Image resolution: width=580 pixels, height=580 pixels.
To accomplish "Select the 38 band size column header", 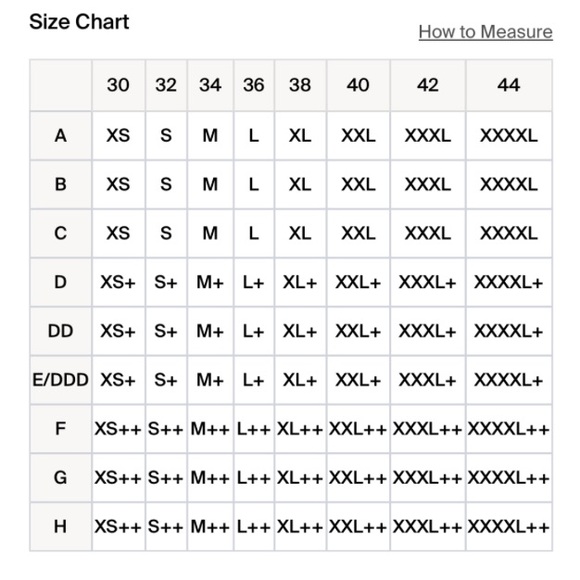I will [300, 85].
